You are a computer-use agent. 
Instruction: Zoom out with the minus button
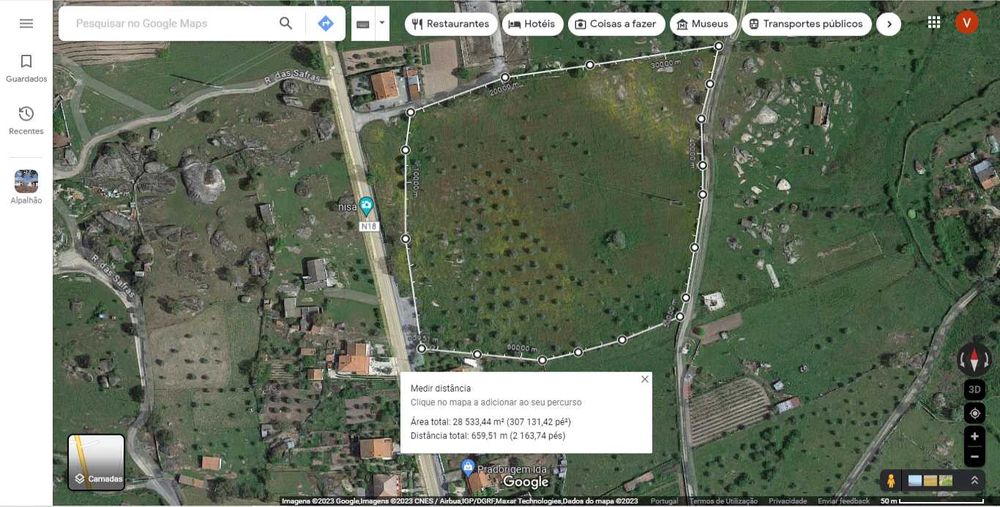[x=974, y=457]
